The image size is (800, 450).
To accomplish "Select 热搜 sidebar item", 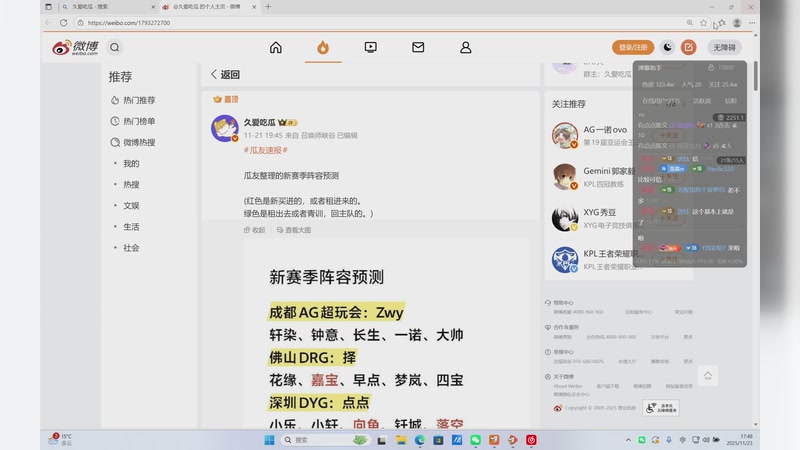I will [x=131, y=184].
